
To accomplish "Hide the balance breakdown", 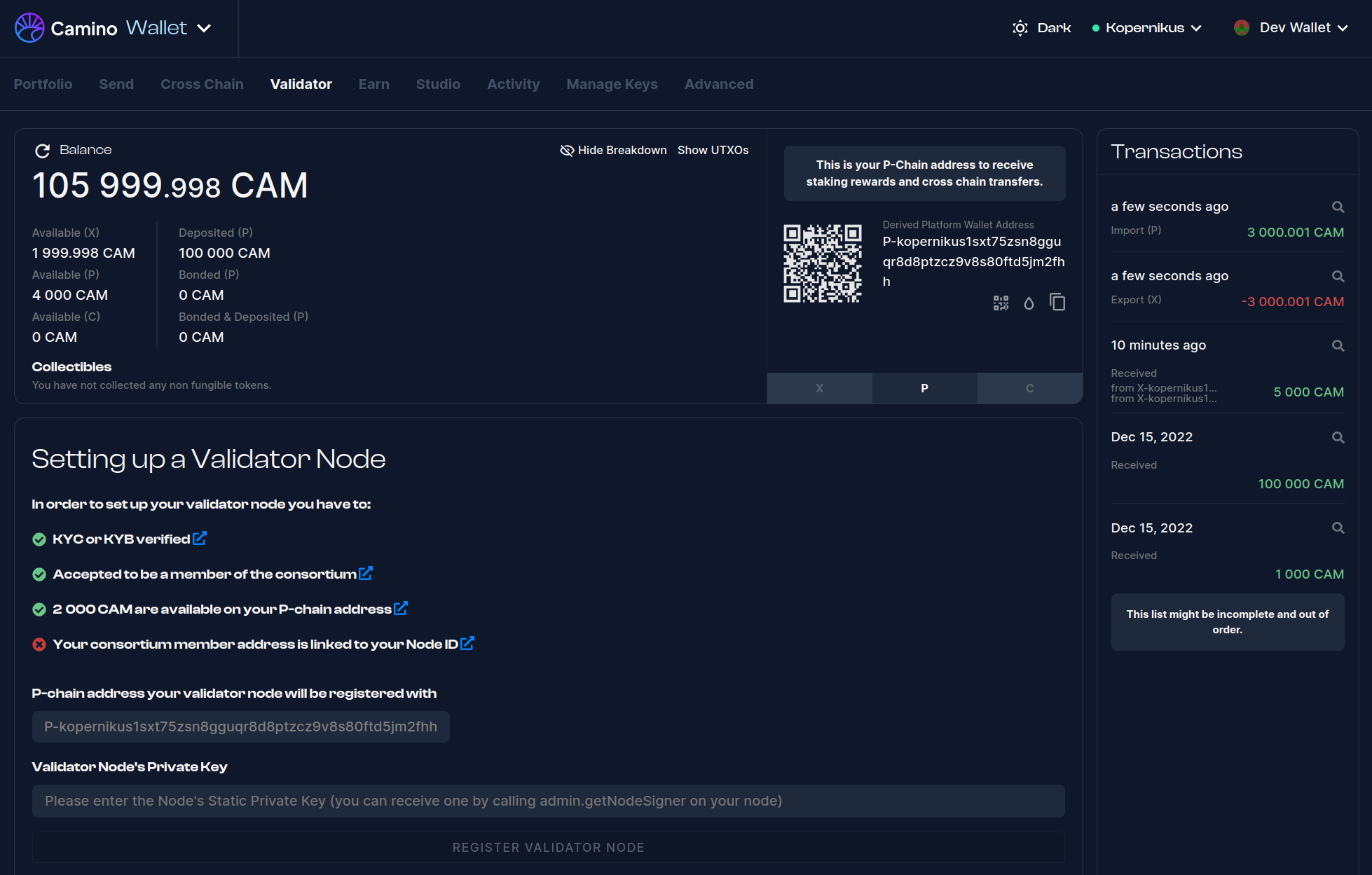I will pyautogui.click(x=613, y=151).
